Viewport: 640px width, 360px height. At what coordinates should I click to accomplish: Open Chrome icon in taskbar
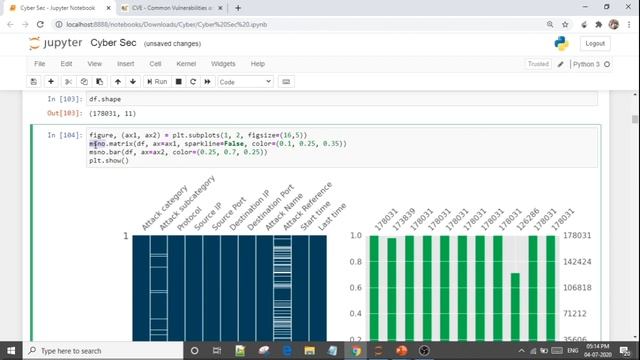click(x=356, y=351)
